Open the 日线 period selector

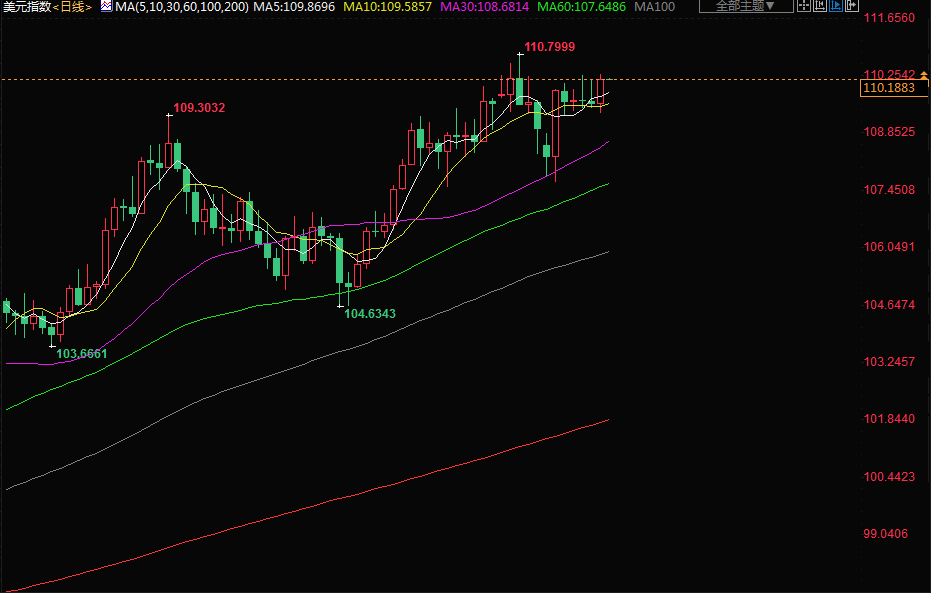(x=72, y=7)
